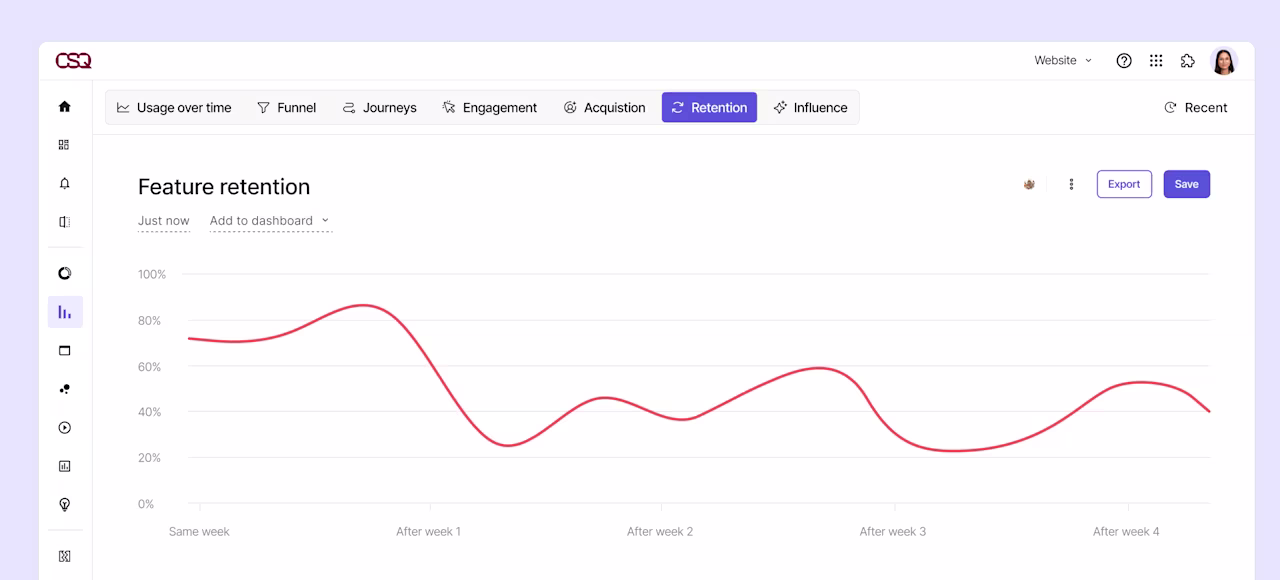The width and height of the screenshot is (1280, 580).
Task: Open the boxed chart report sidebar icon
Action: pos(65,466)
